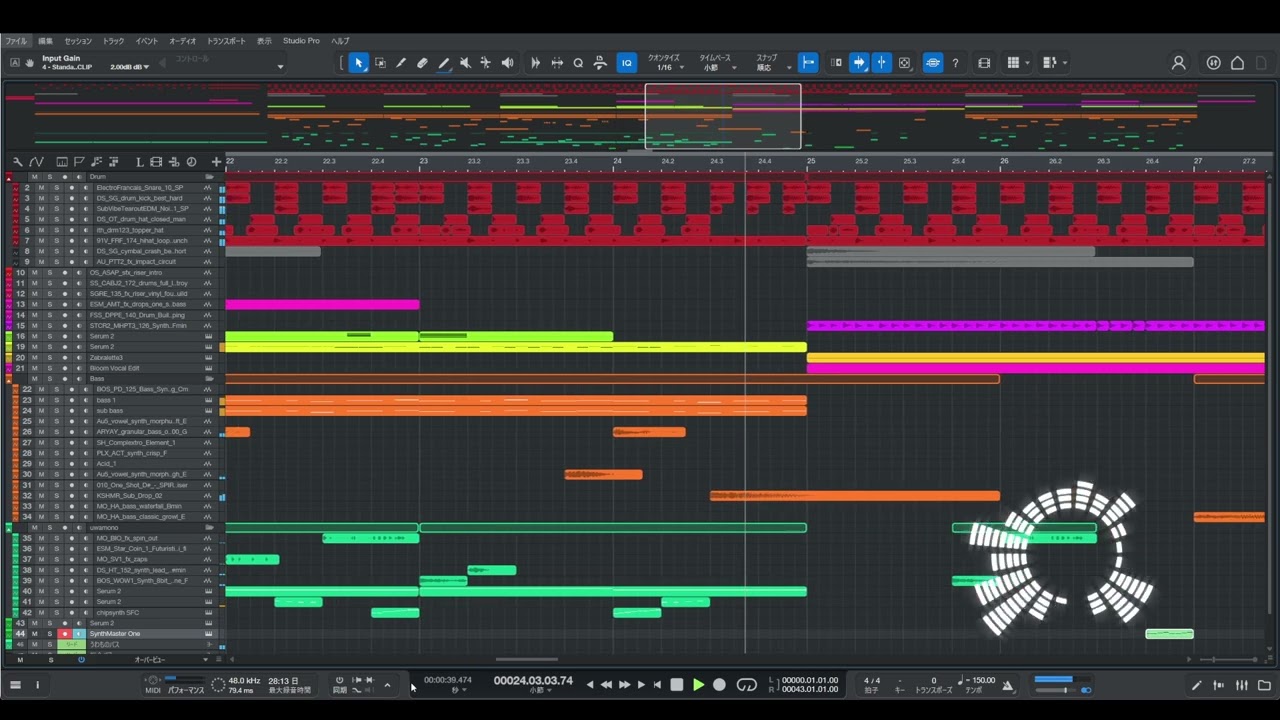1280x720 pixels.
Task: Click the Play button in transport
Action: click(699, 685)
